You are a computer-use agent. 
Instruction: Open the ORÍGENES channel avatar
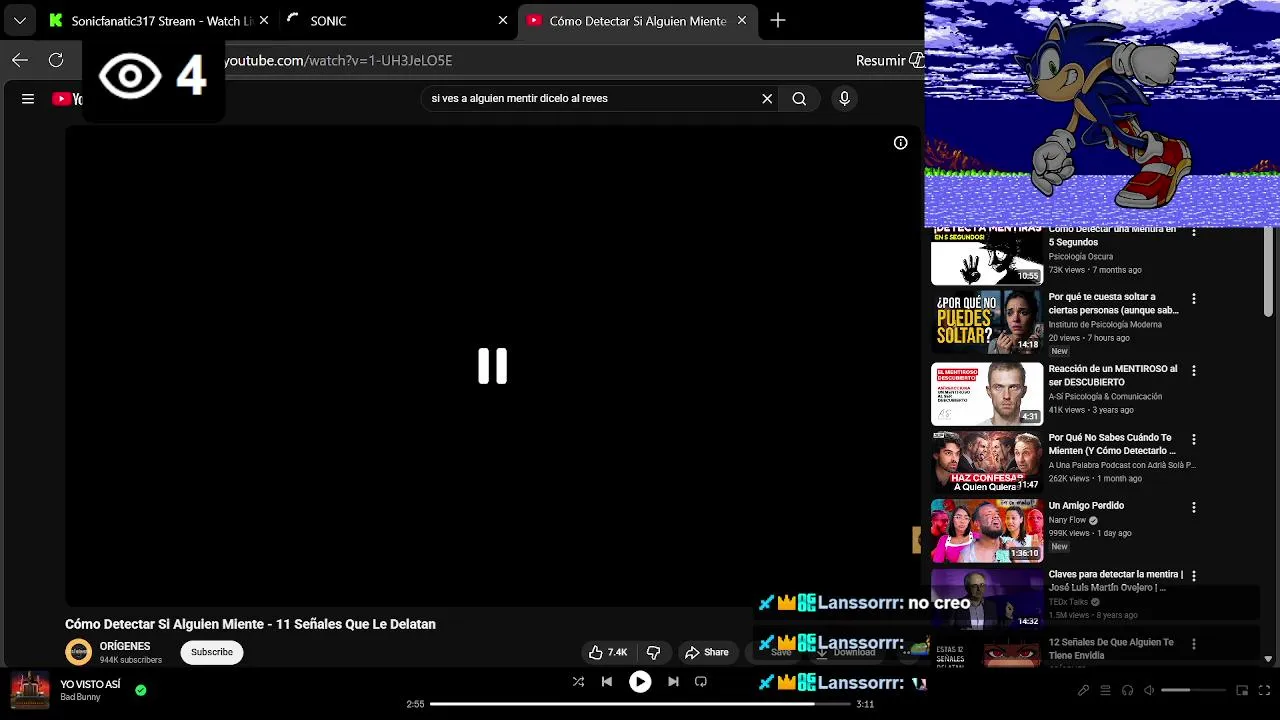click(x=78, y=652)
